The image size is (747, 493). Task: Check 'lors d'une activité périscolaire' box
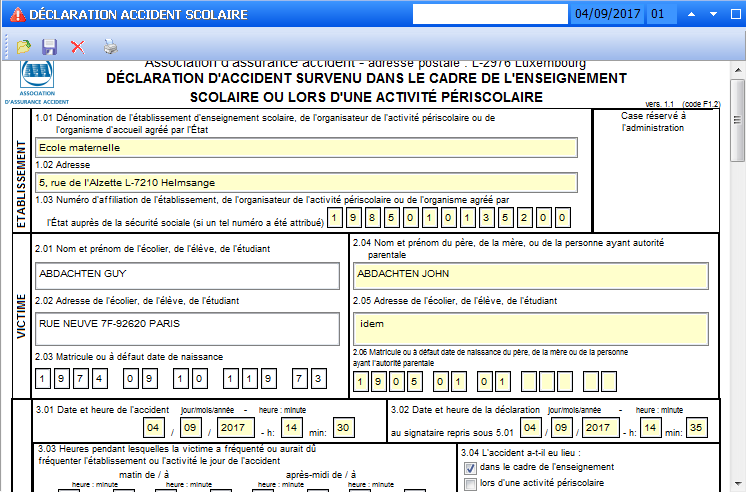[x=471, y=484]
